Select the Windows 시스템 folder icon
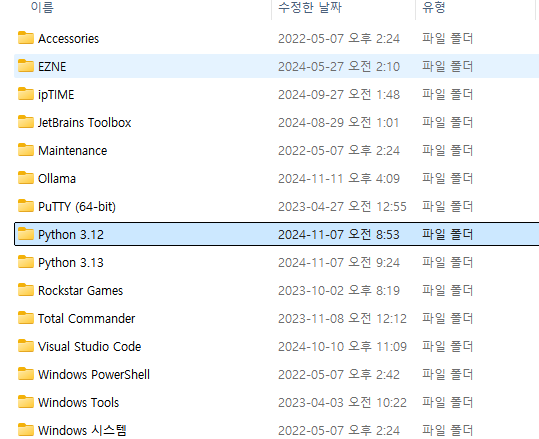The image size is (539, 439). point(26,430)
